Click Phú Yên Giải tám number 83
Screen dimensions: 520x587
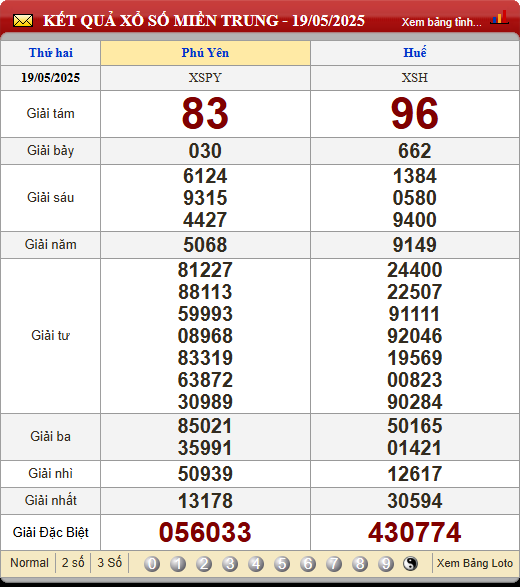tap(205, 113)
